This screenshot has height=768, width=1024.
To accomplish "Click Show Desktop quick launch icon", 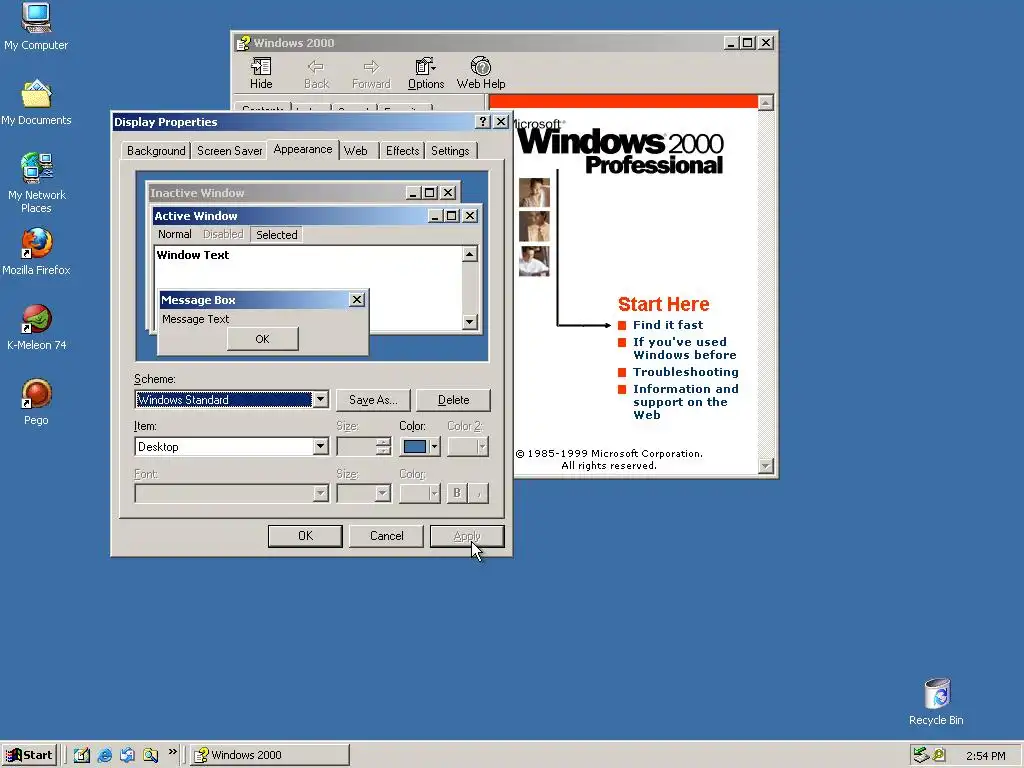I will coord(82,755).
